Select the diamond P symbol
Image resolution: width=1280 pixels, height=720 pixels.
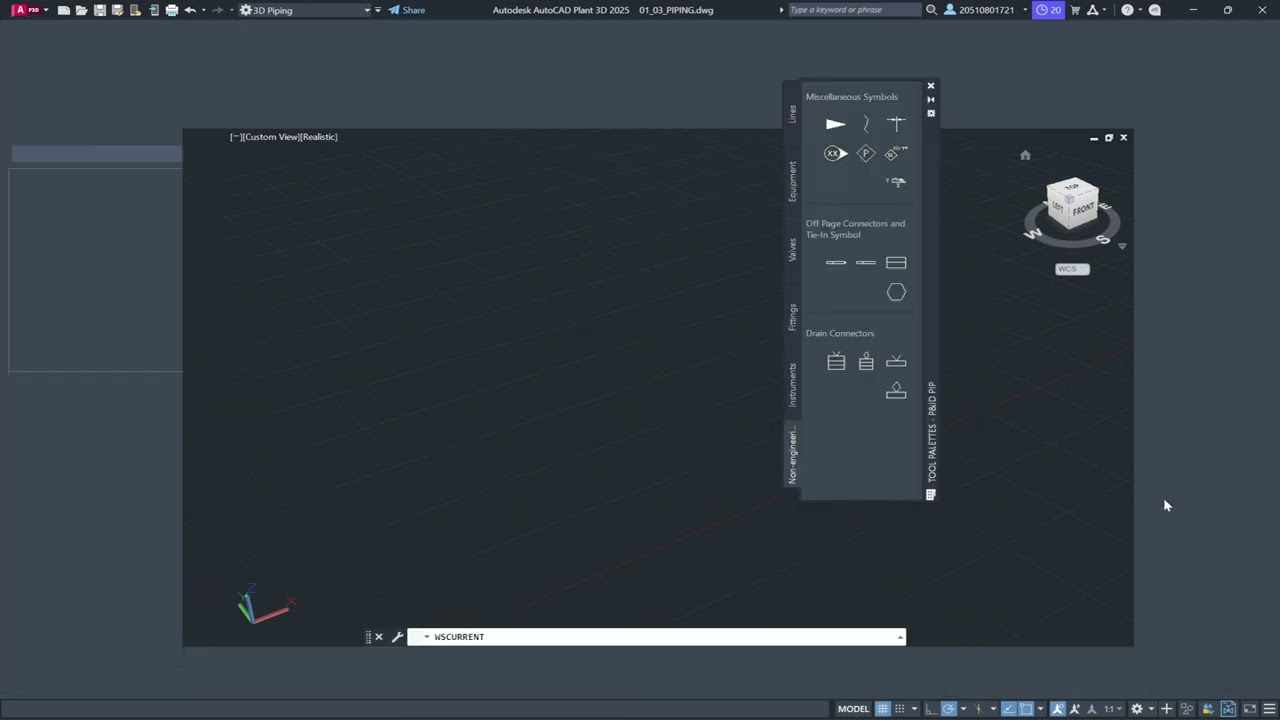tap(866, 153)
